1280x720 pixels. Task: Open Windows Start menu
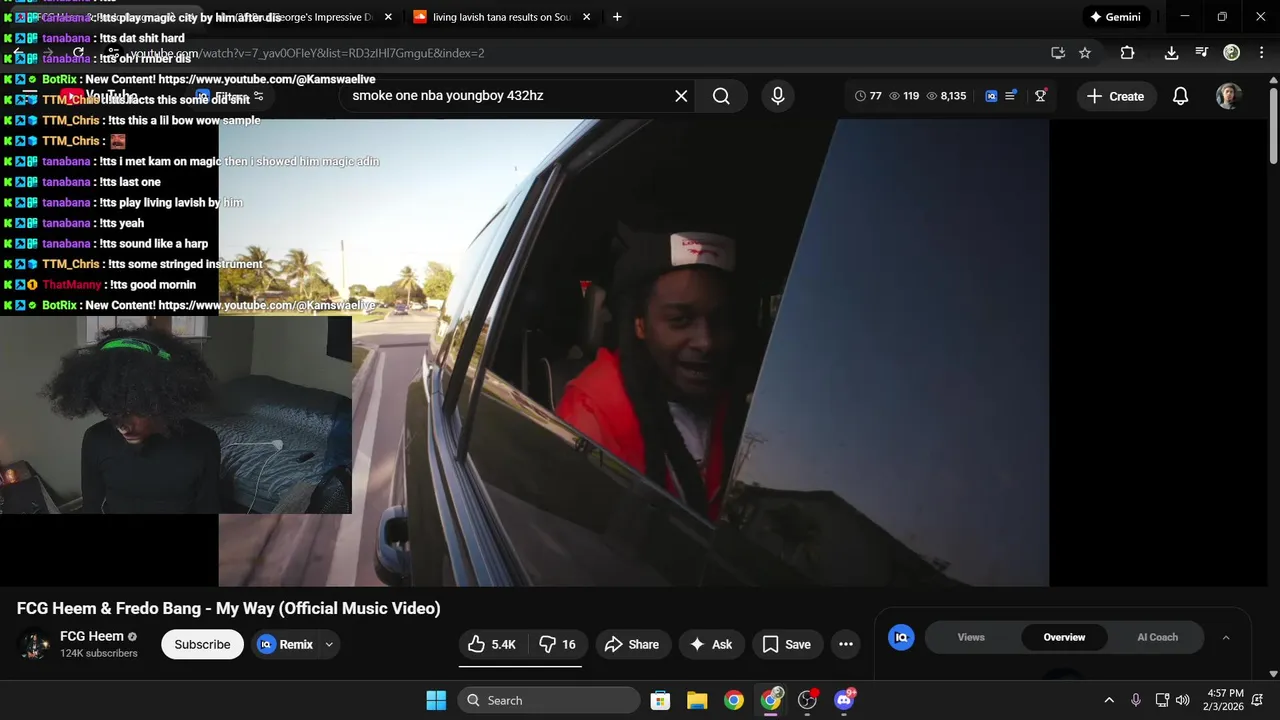click(436, 700)
